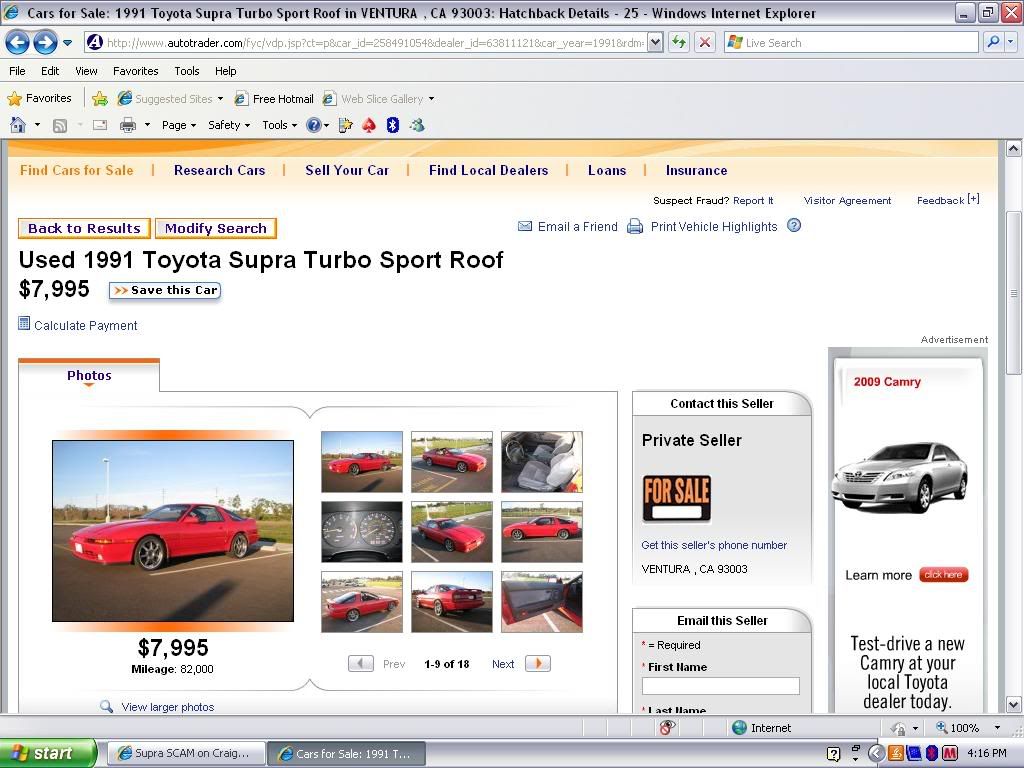Click the Home icon in command bar

[x=18, y=125]
